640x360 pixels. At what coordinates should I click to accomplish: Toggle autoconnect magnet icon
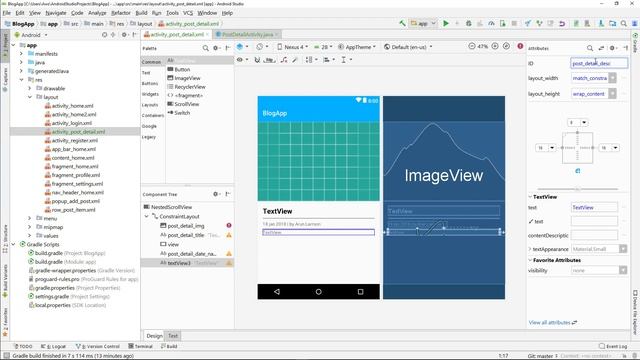(x=257, y=60)
